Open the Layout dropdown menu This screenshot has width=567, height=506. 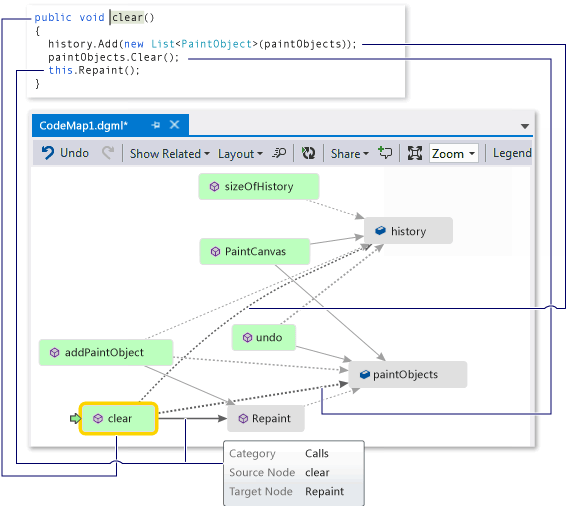coord(240,154)
